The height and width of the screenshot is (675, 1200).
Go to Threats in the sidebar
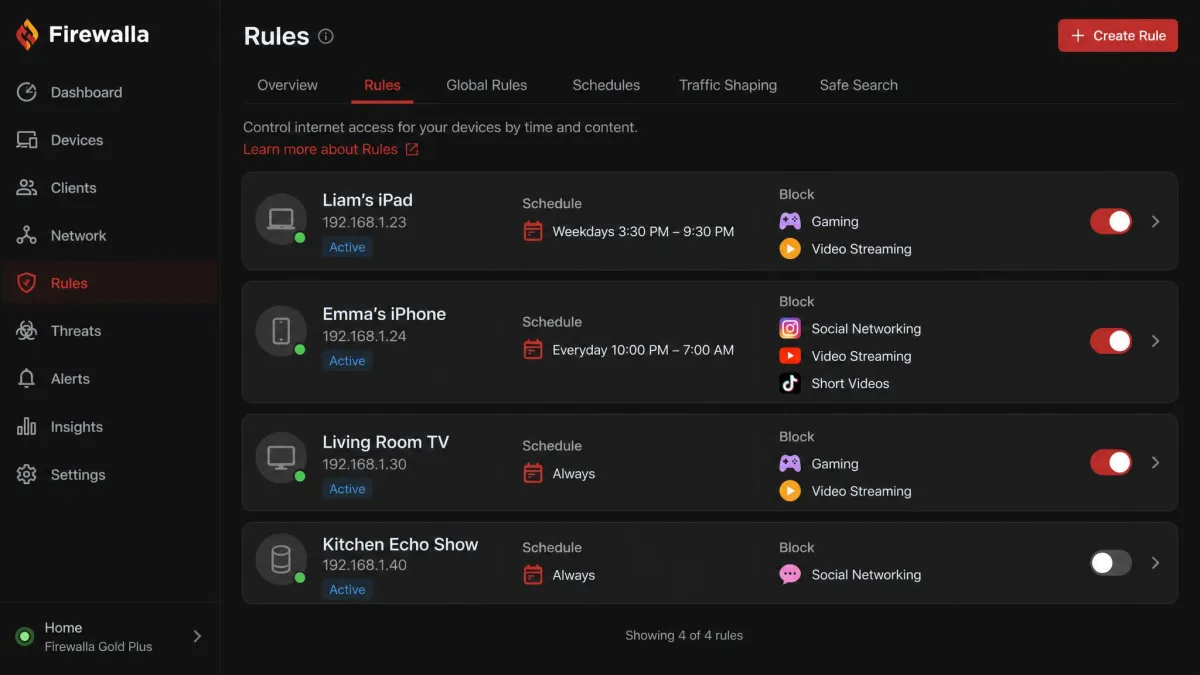(110, 331)
